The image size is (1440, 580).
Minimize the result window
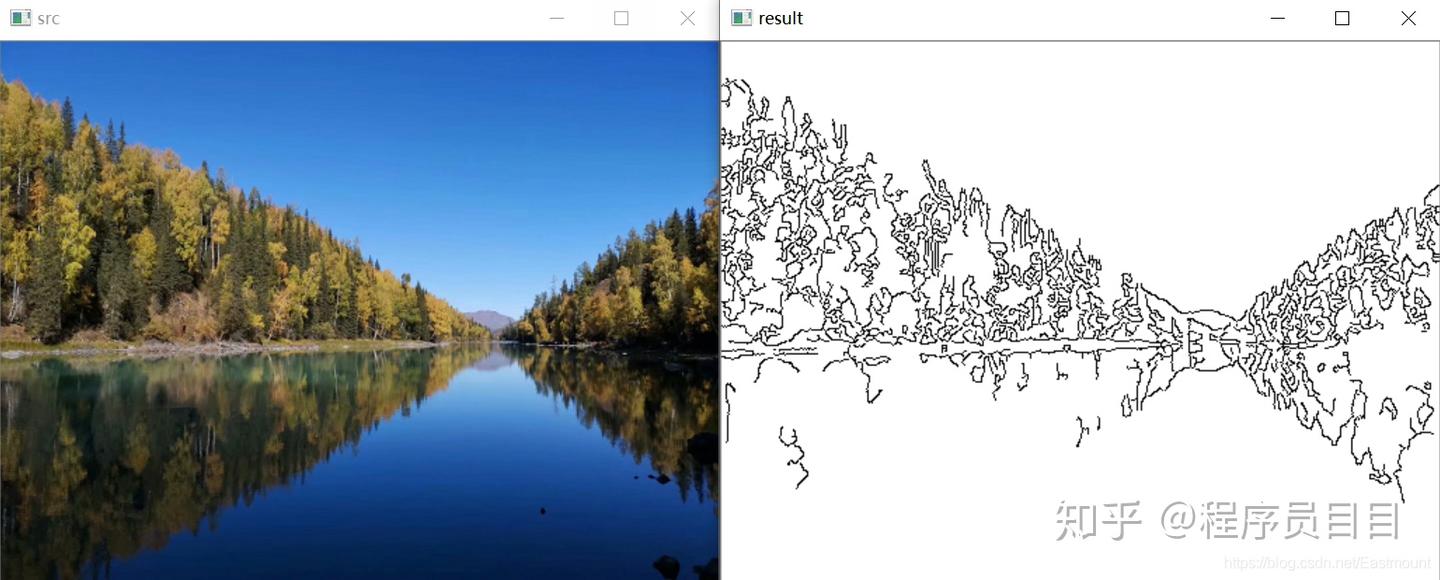pos(1277,18)
